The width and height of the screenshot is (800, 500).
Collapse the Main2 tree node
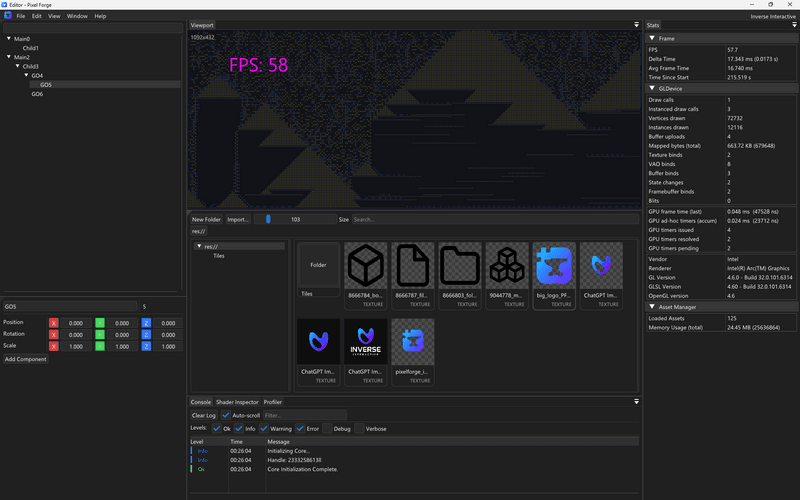(9, 57)
